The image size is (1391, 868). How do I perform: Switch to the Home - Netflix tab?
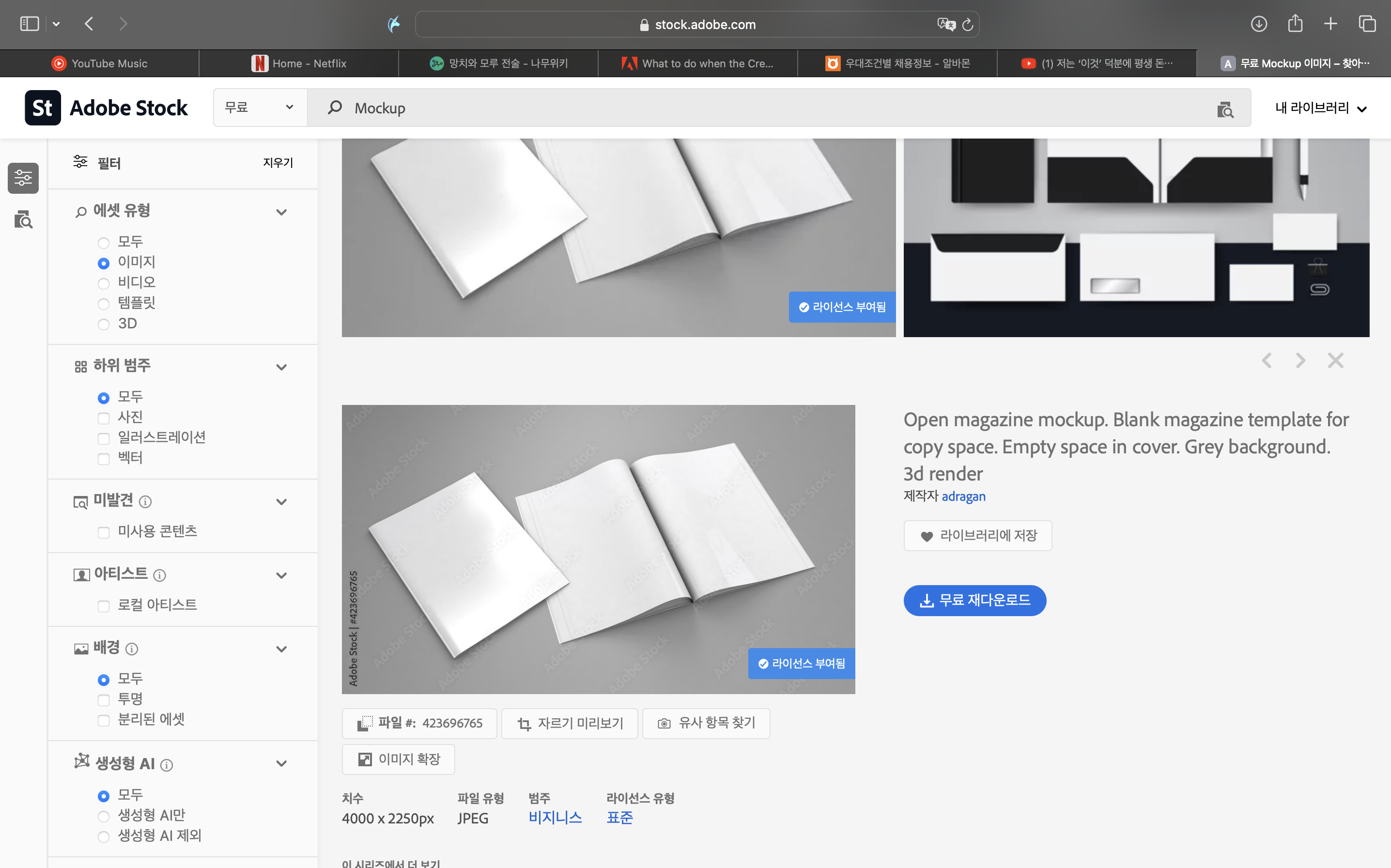pyautogui.click(x=298, y=63)
